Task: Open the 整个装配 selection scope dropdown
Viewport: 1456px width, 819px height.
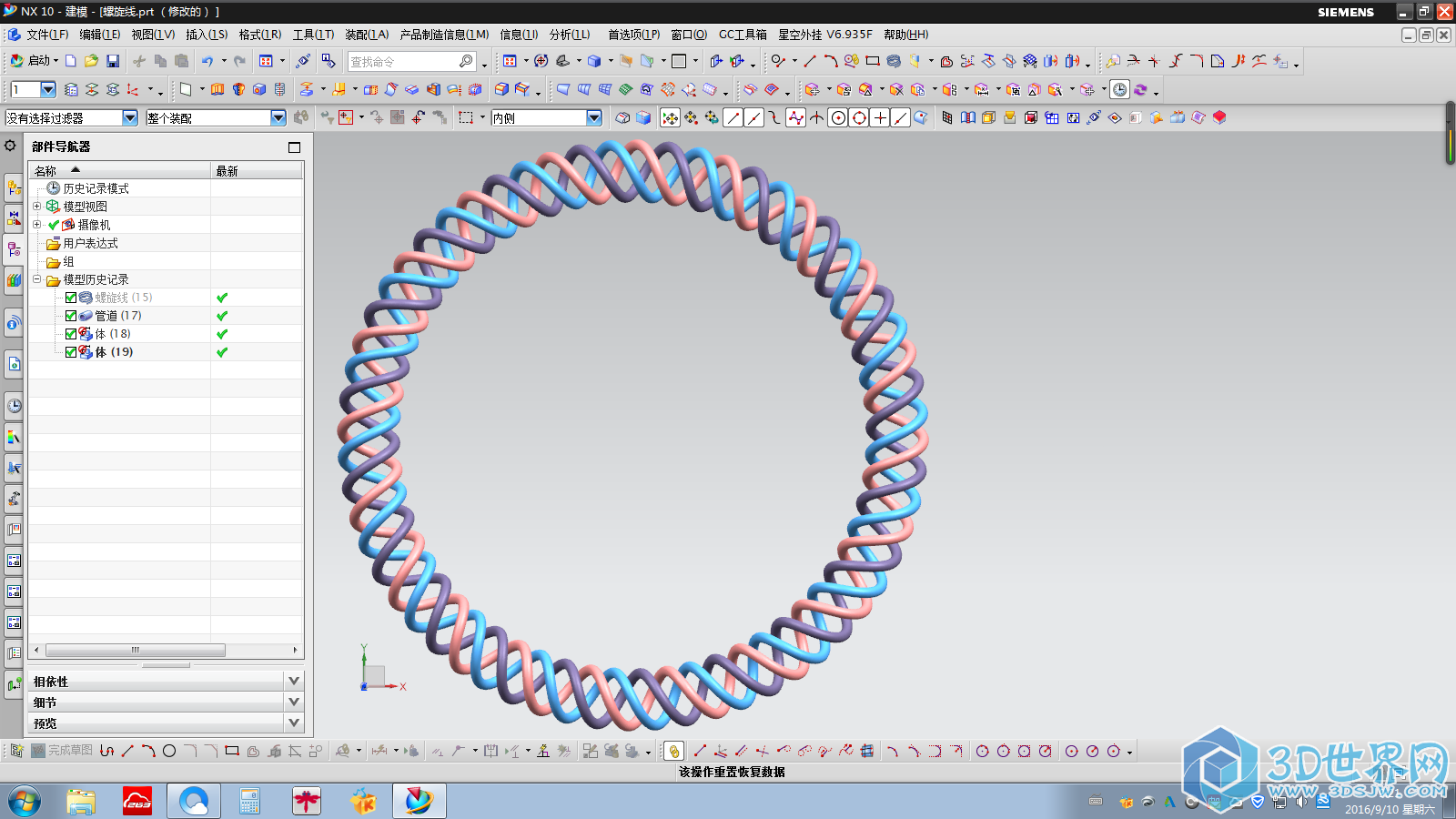Action: [278, 117]
